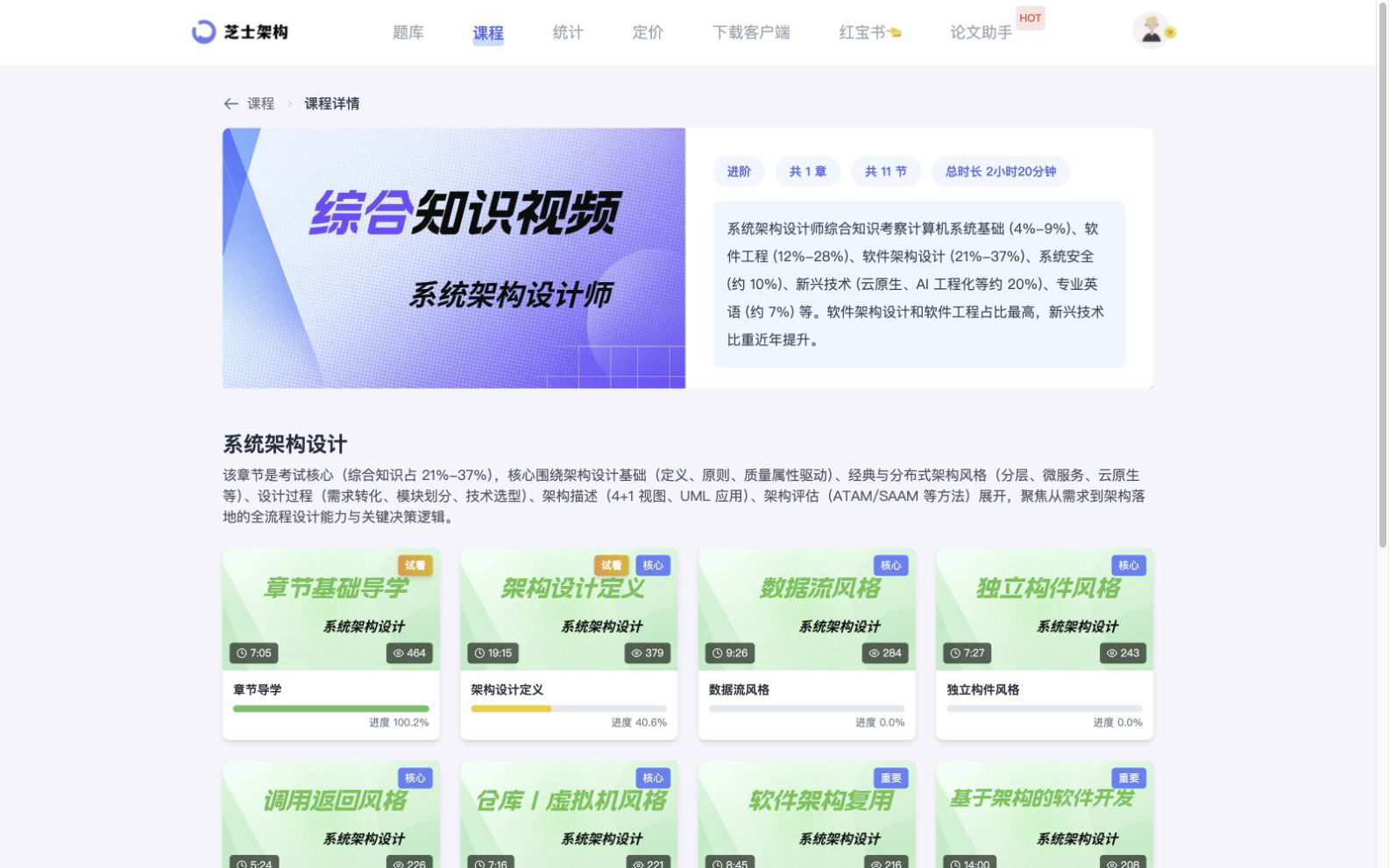Screen dimensions: 1389x868
Task: Click the 共 11 节 tag
Action: pos(886,172)
